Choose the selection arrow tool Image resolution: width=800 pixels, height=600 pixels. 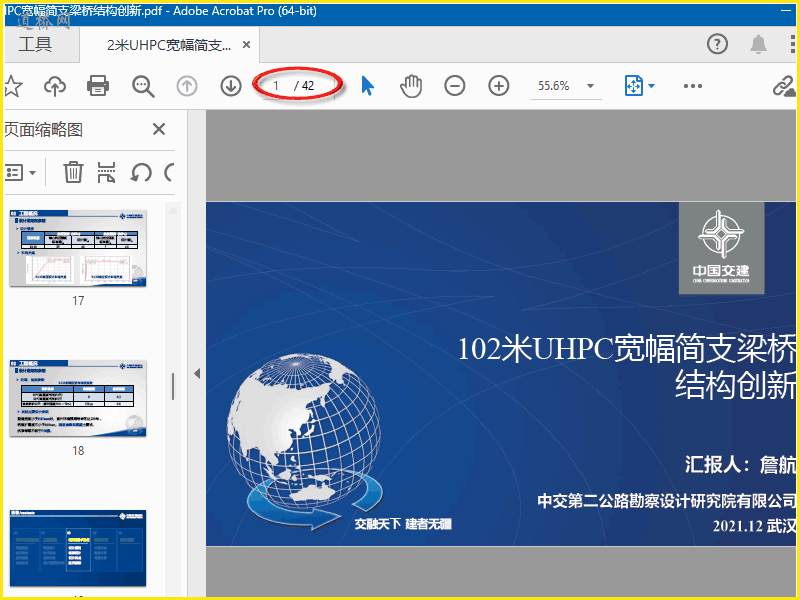pos(367,86)
